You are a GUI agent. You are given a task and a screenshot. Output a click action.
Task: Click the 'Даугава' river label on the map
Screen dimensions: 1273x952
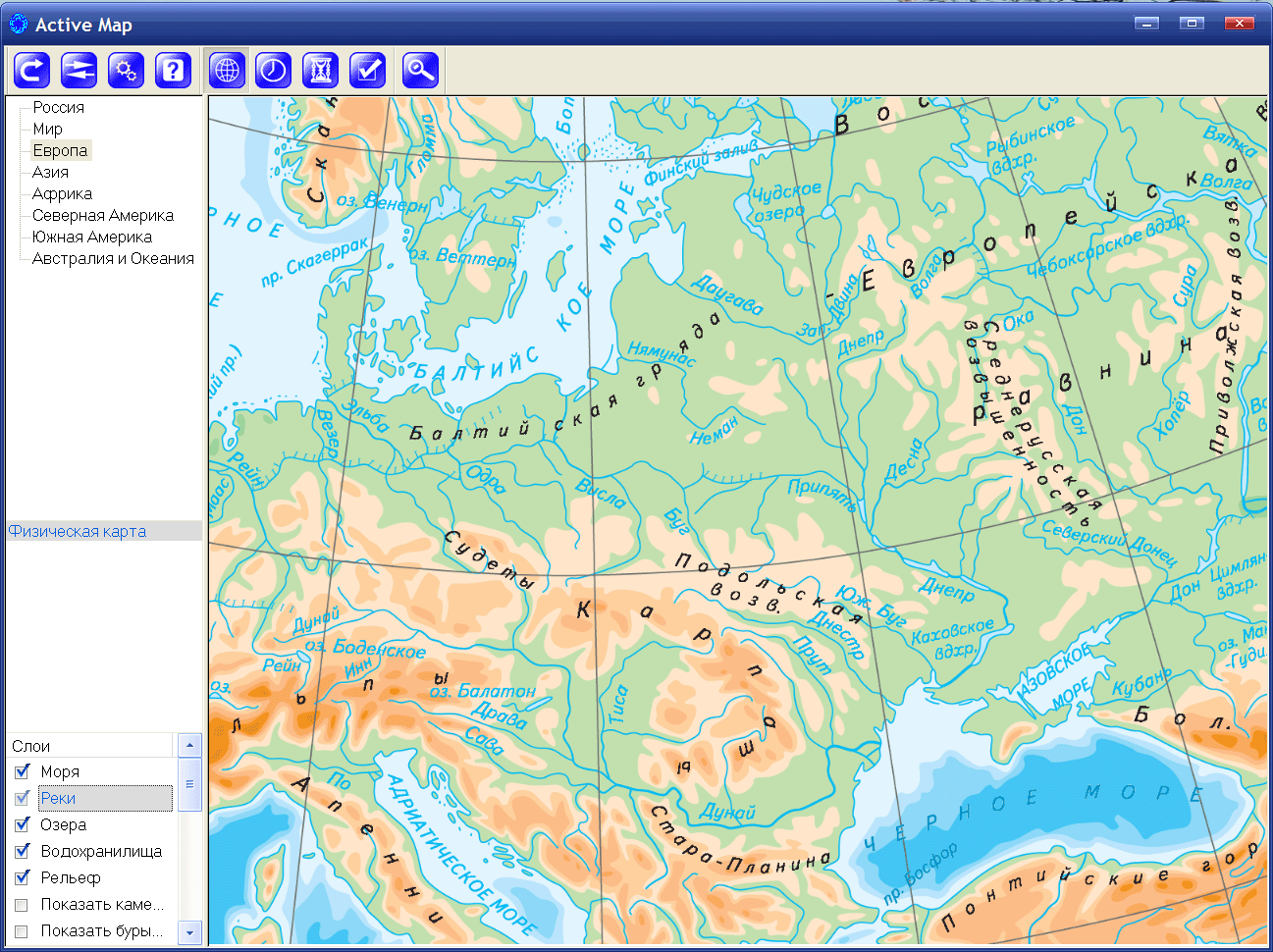coord(727,293)
